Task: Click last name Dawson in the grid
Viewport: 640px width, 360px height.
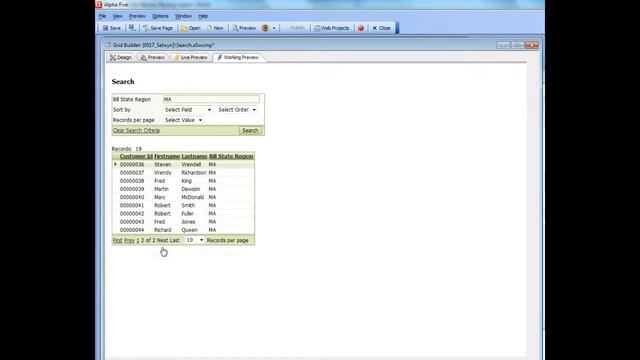Action: [191, 189]
